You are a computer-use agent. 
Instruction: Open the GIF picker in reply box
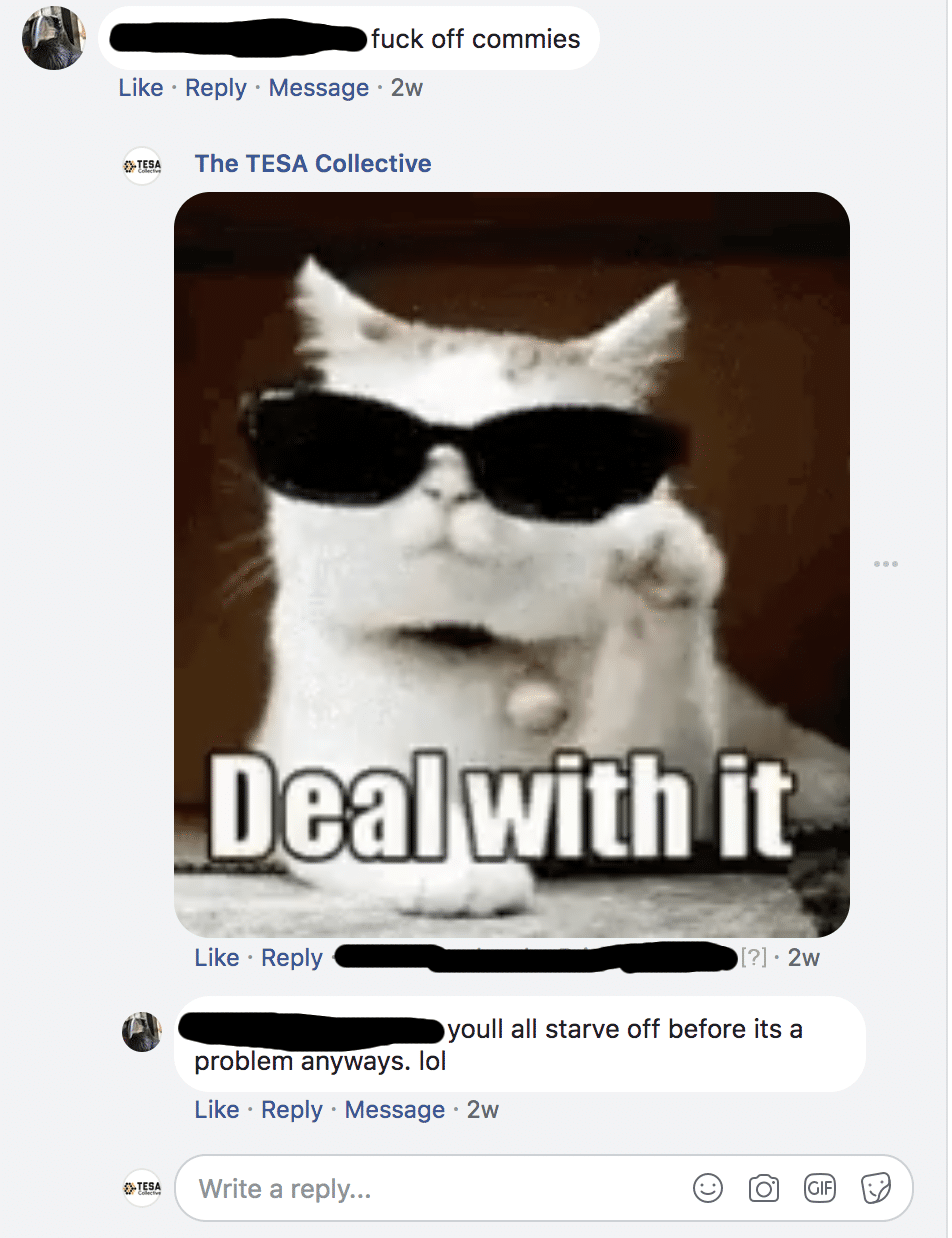pyautogui.click(x=819, y=1188)
